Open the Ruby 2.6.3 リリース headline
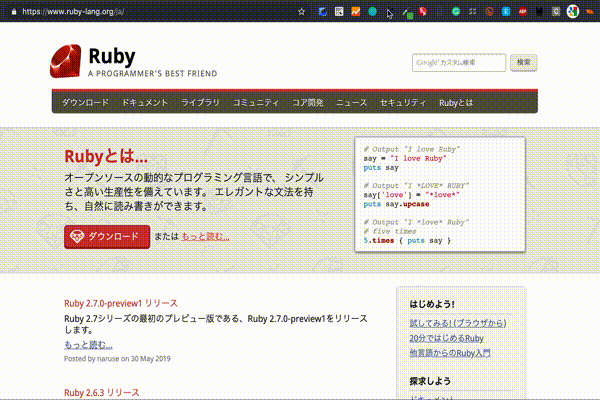 click(102, 393)
